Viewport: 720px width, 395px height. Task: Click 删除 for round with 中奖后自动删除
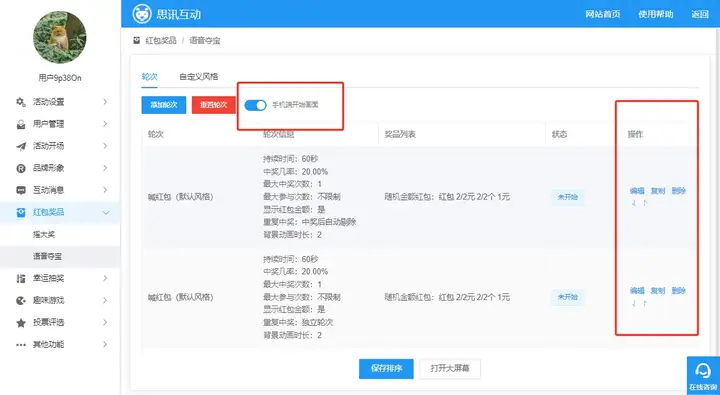pyautogui.click(x=678, y=191)
